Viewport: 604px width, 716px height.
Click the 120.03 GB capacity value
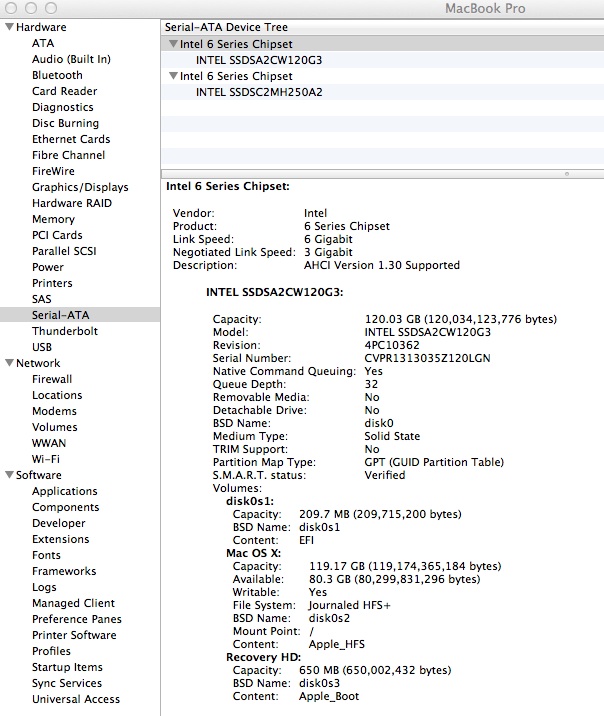coord(461,319)
